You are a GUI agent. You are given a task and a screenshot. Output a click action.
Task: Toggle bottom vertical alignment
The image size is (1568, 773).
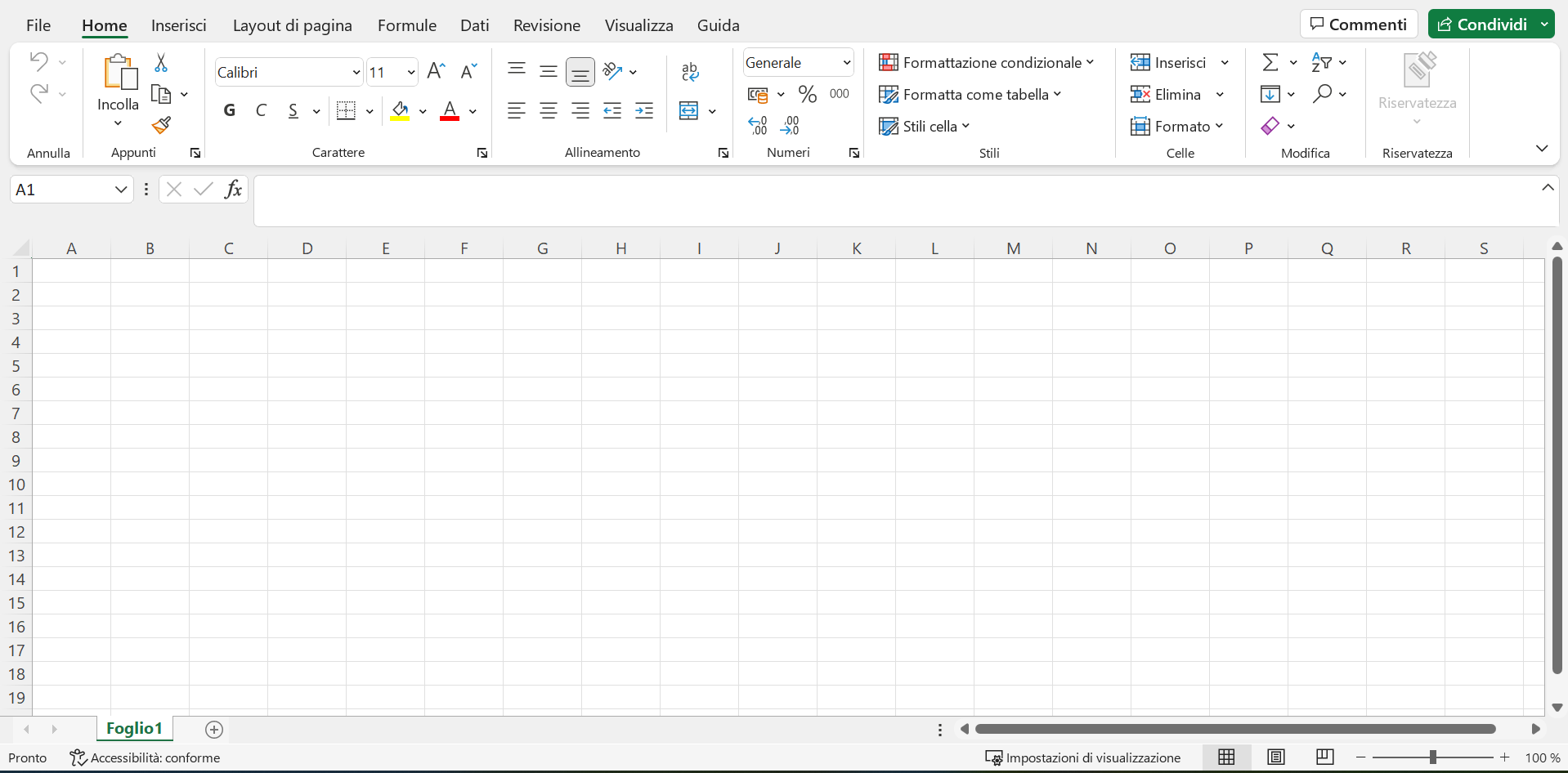point(580,72)
